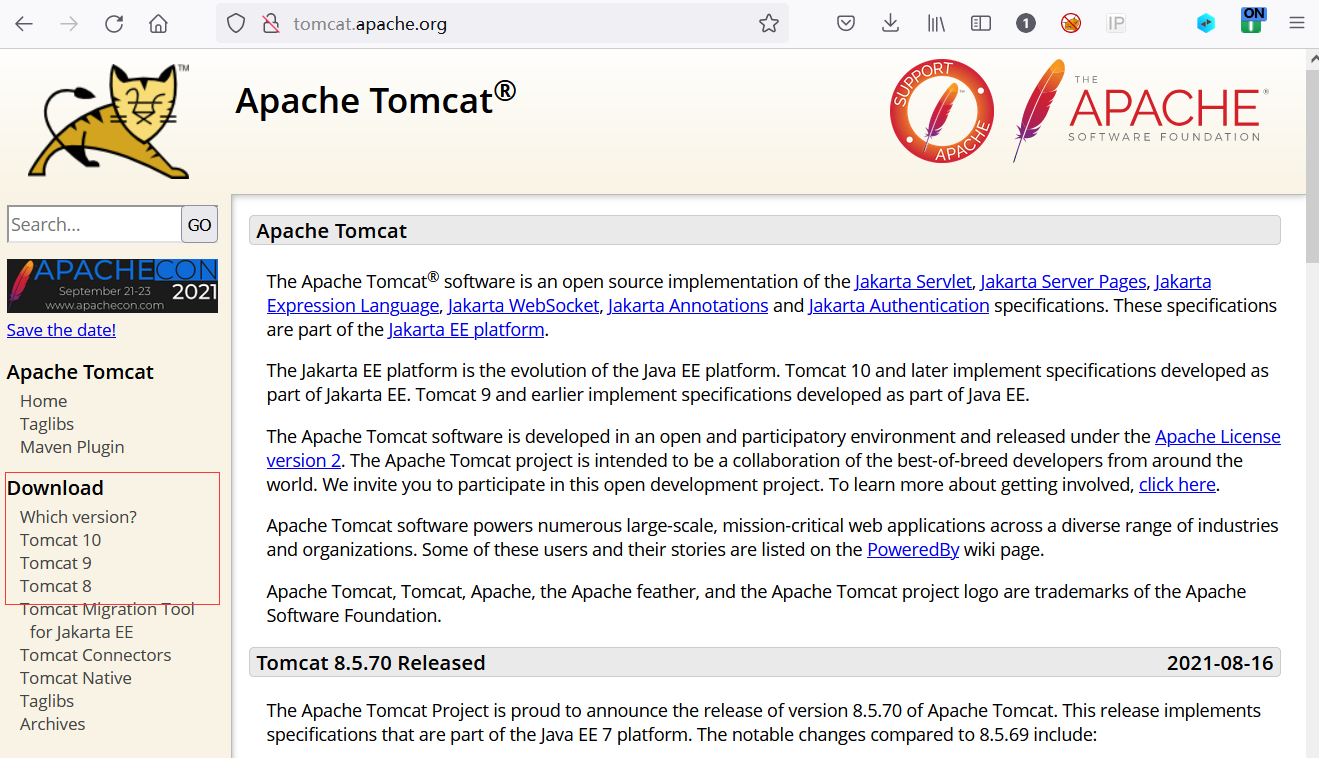
Task: Click the large 'Apache Tomcat®' page title
Action: [x=376, y=99]
